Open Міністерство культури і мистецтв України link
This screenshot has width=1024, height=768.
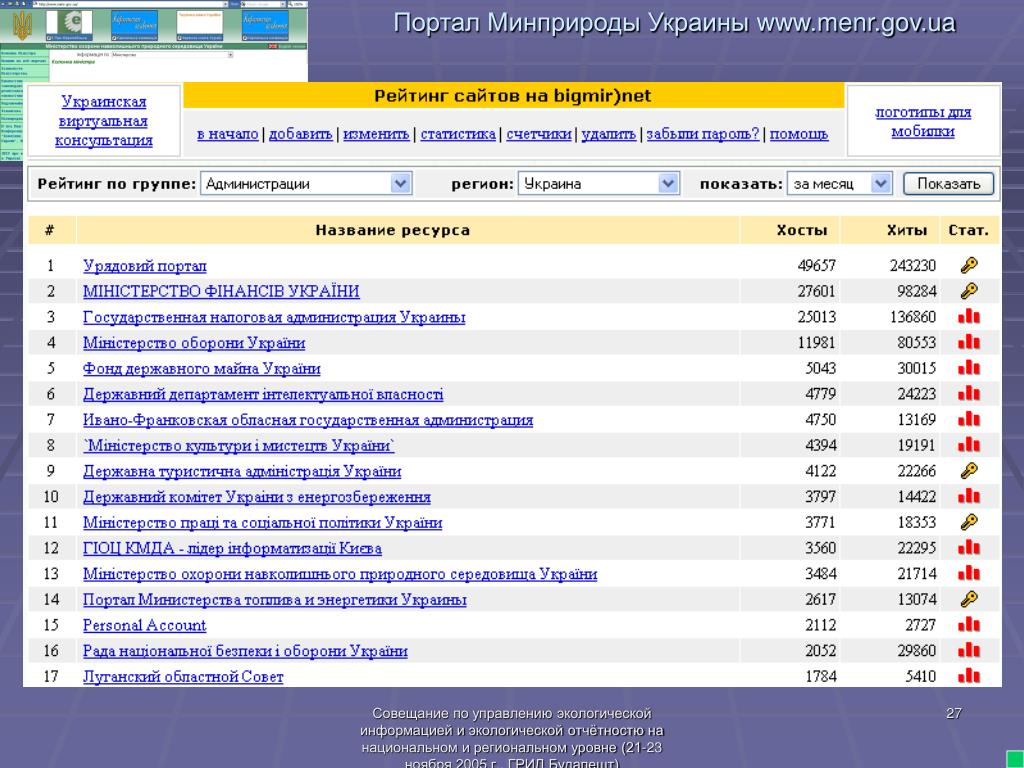tap(238, 445)
